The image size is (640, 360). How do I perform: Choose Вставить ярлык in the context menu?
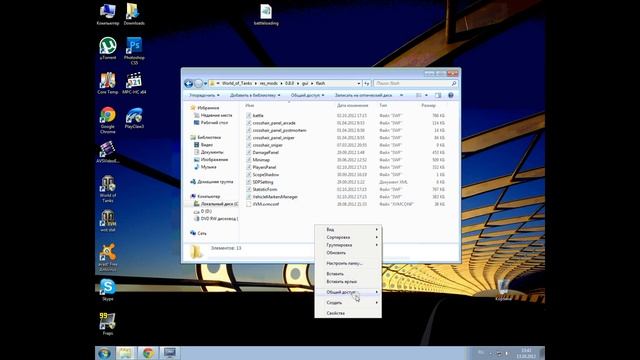348,282
